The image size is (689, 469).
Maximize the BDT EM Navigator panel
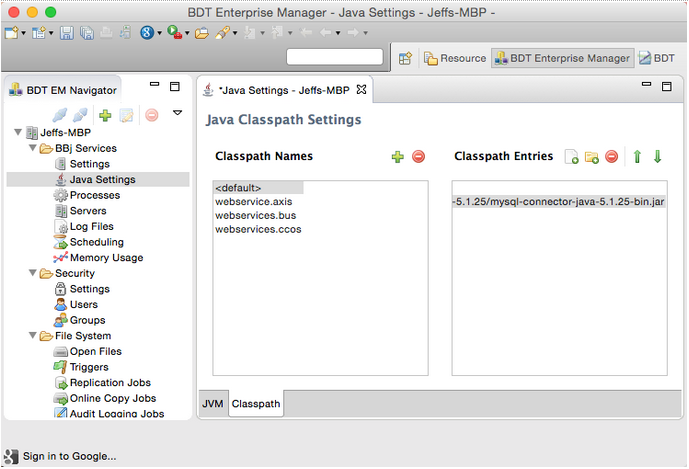(174, 86)
